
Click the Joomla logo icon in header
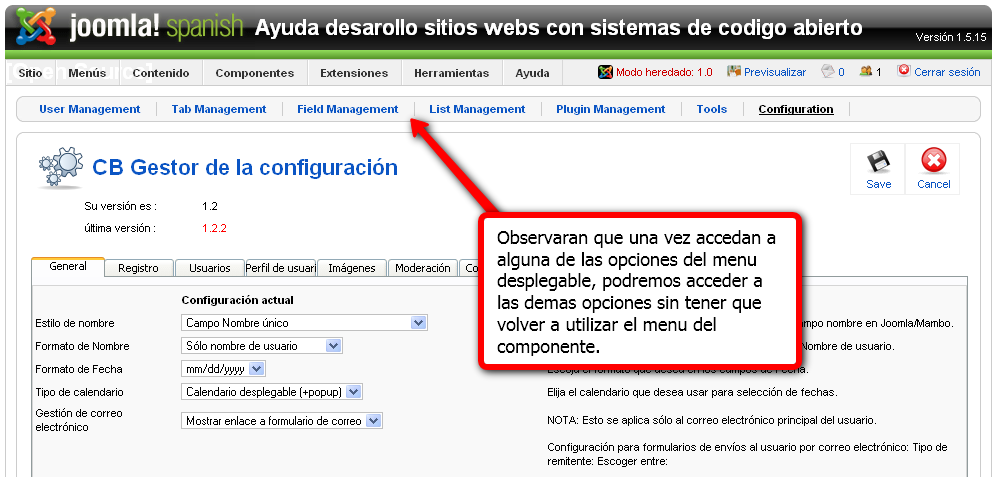pos(37,26)
